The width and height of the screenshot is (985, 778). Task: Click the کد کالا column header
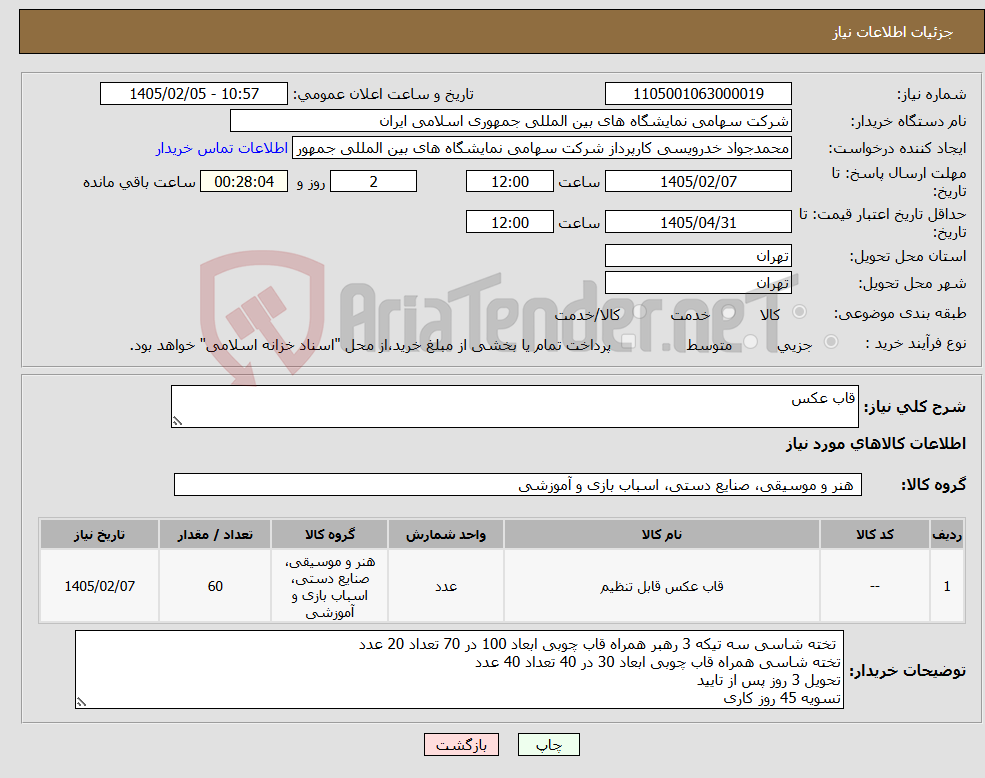[x=874, y=534]
